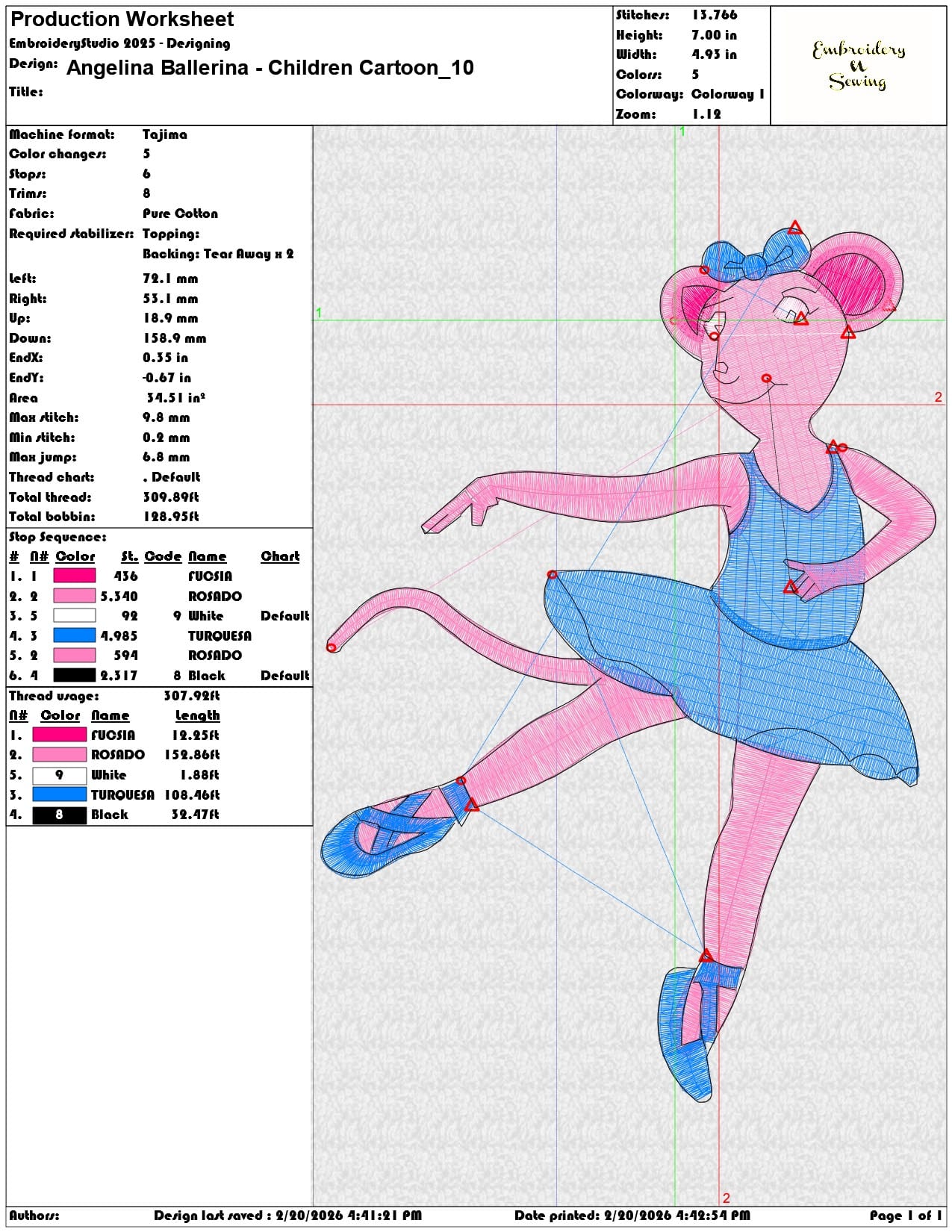This screenshot has width=952, height=1232.
Task: Click the Thread usage total 307.92ft
Action: 192,696
